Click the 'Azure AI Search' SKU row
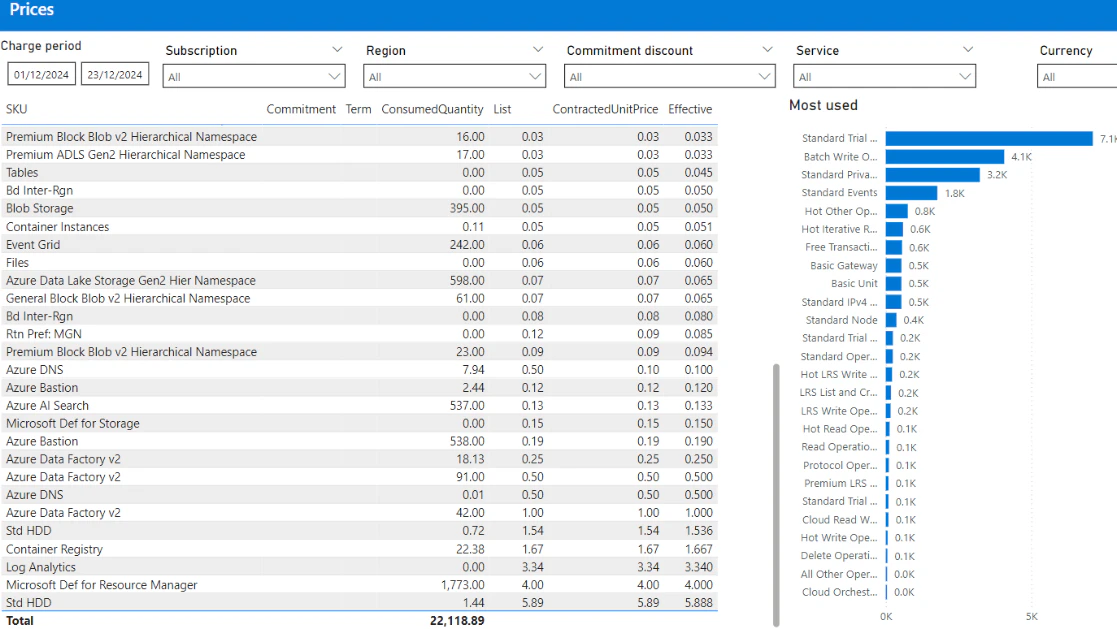Screen dimensions: 1117x629 359,405
